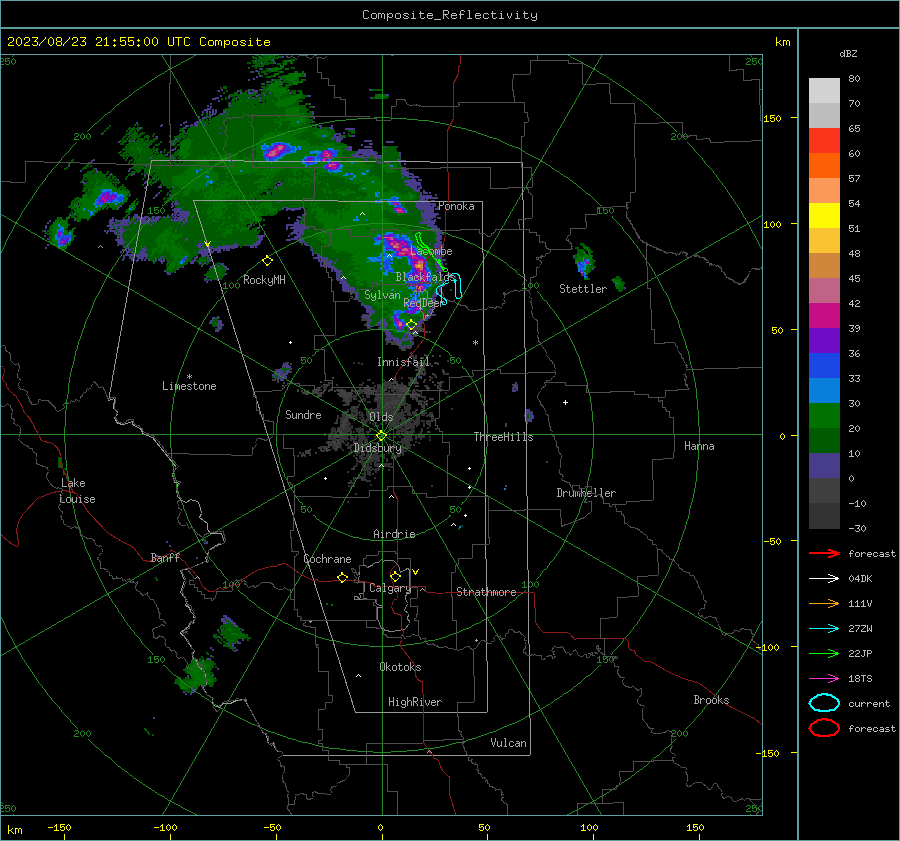Click the Vulcan city label
The width and height of the screenshot is (900, 841).
(508, 743)
